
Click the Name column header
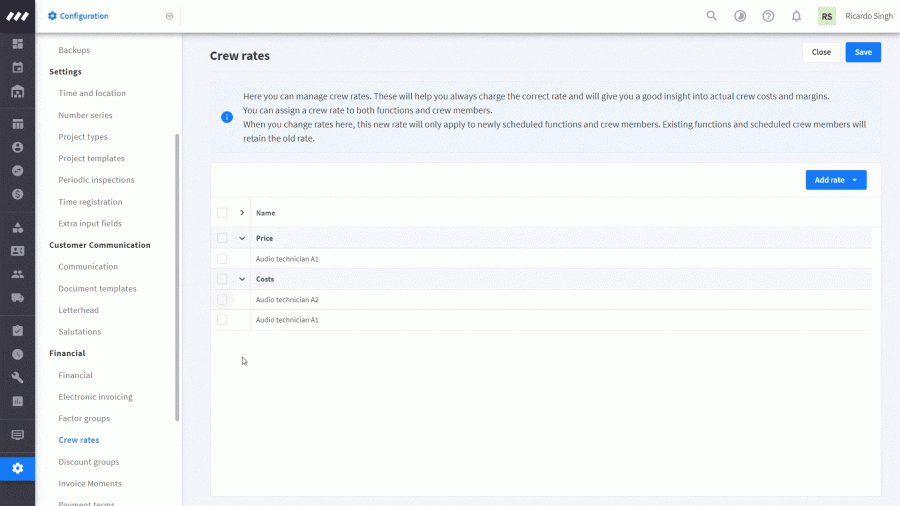265,213
